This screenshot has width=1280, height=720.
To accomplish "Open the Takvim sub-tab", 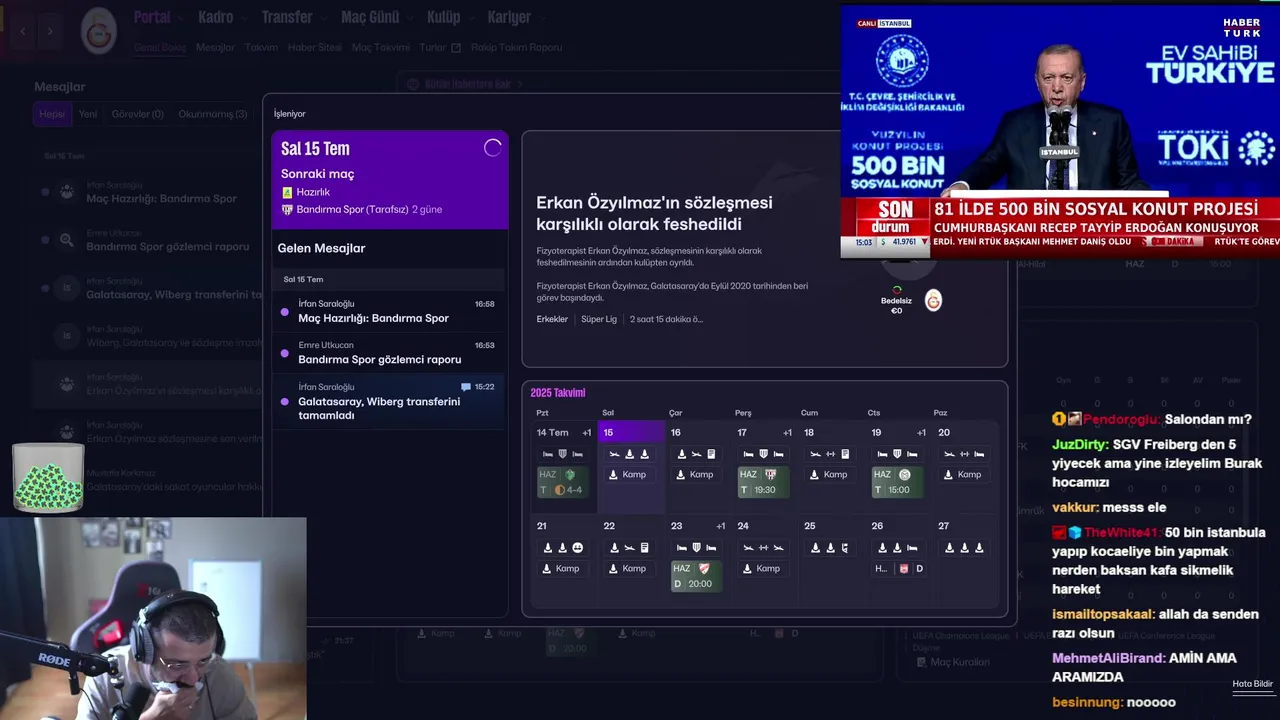I will click(x=261, y=48).
